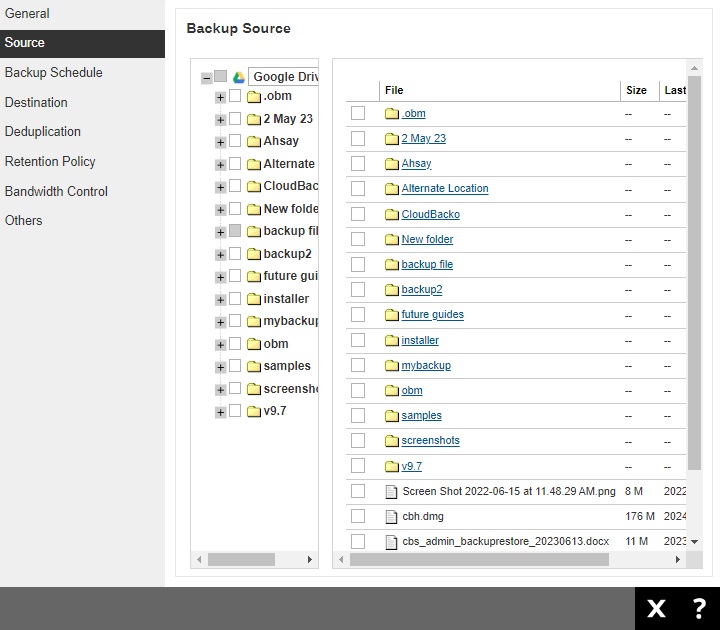Open the Others tab
720x630 pixels.
(x=82, y=221)
